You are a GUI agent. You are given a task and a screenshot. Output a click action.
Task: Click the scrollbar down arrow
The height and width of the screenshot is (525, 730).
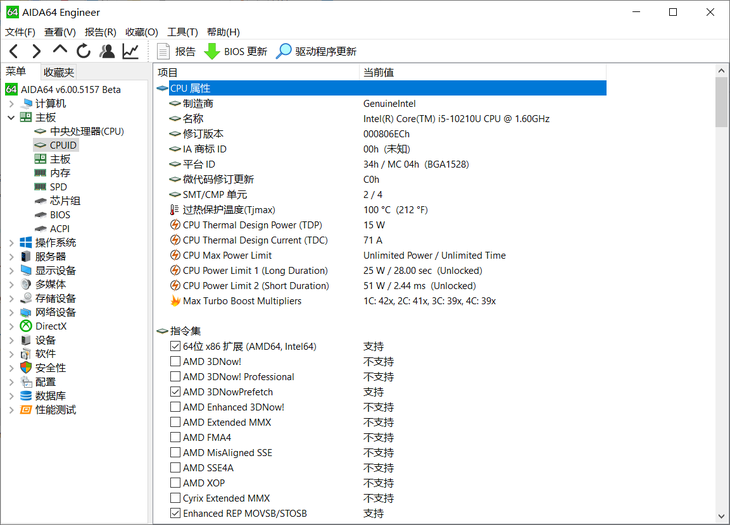(721, 516)
